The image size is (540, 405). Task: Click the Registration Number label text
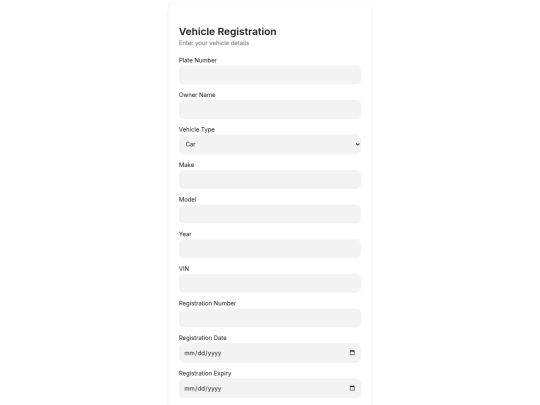(207, 303)
